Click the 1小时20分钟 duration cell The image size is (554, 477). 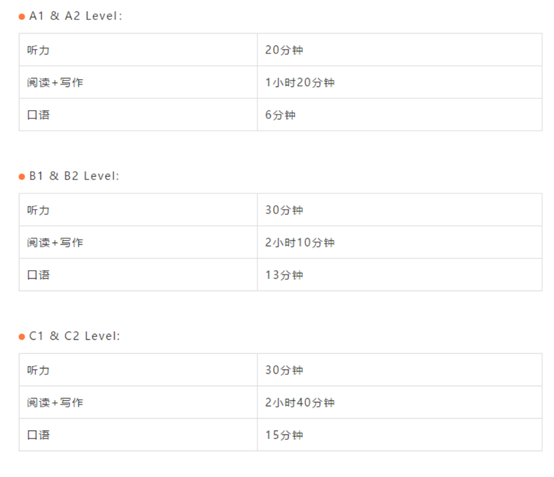point(400,82)
